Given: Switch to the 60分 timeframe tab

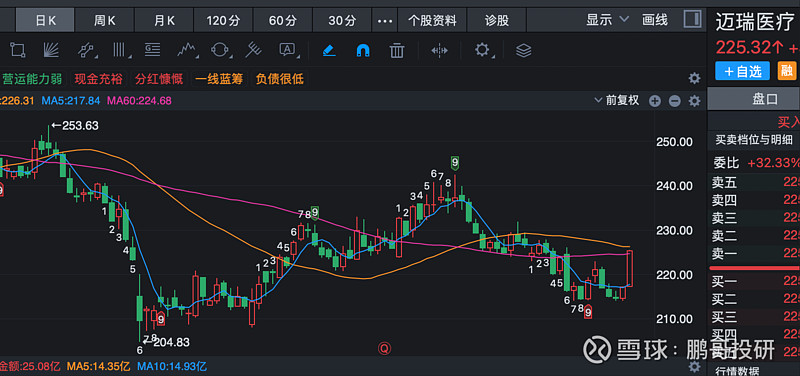Looking at the screenshot, I should [x=283, y=21].
